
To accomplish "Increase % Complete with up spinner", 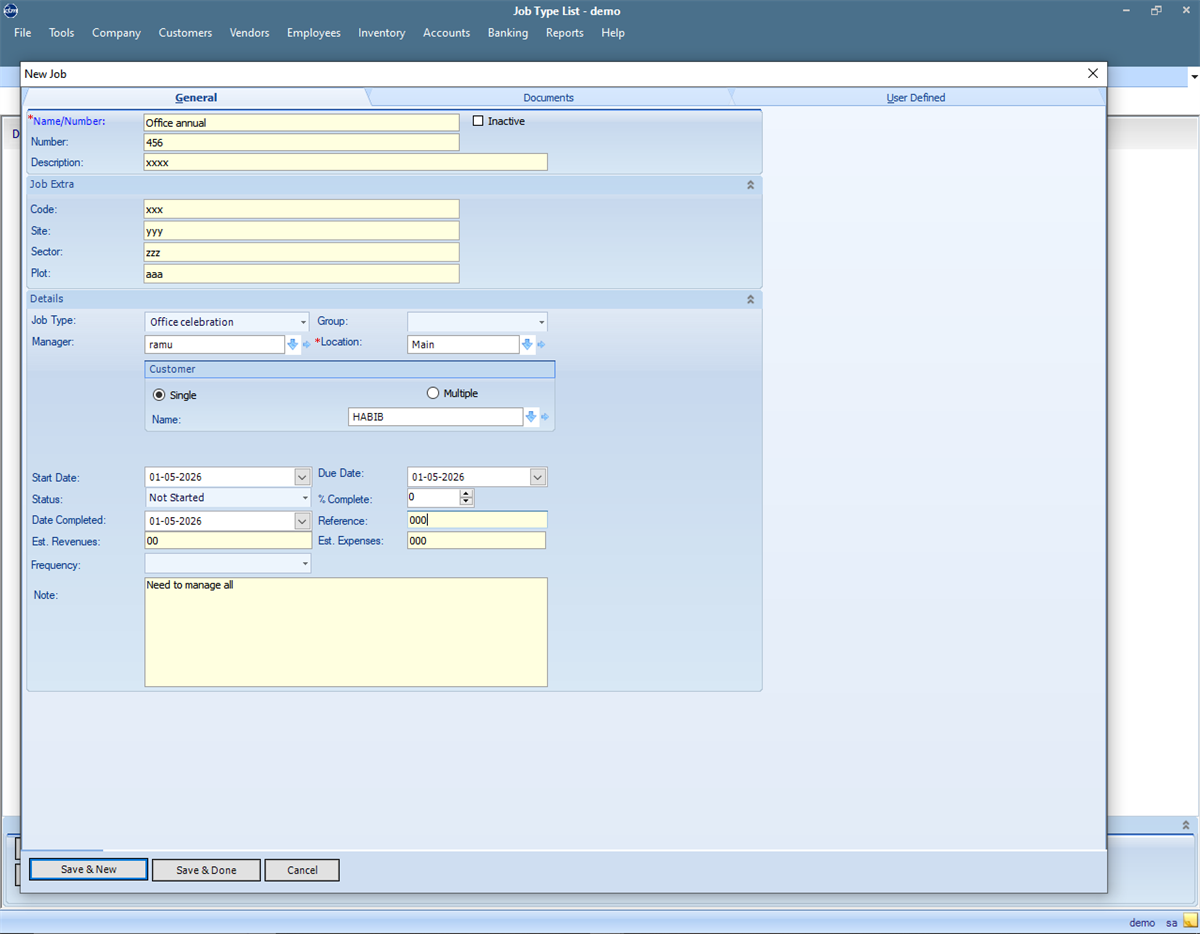I will (466, 493).
